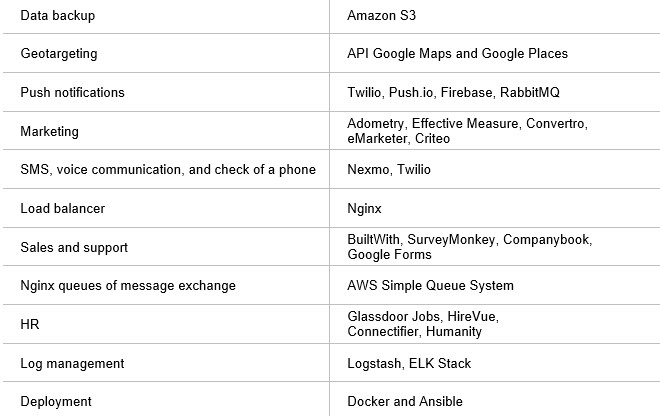Click the Marketing row label
Image resolution: width=660 pixels, height=416 pixels.
click(x=49, y=131)
